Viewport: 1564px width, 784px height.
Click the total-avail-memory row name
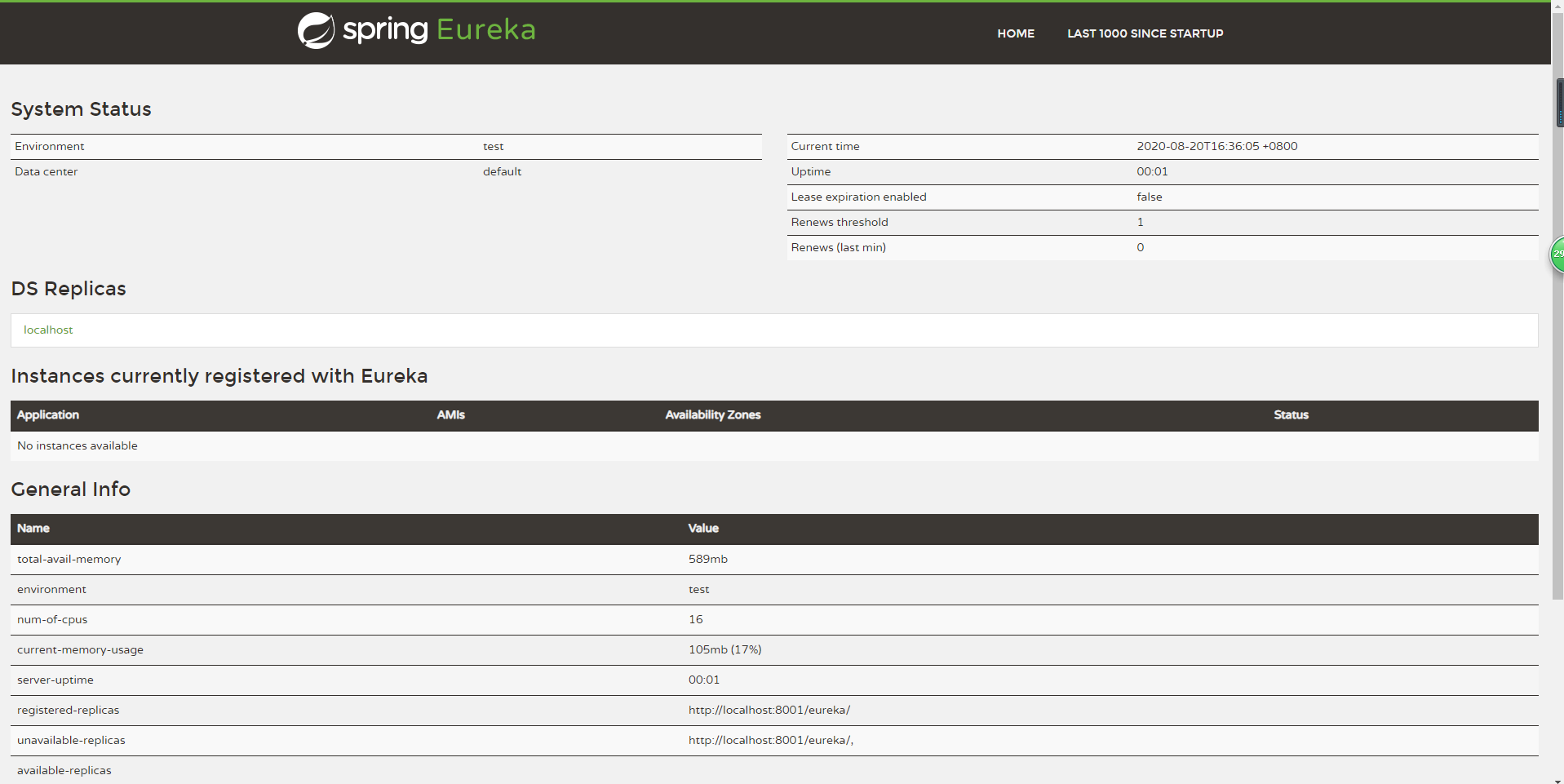click(69, 559)
